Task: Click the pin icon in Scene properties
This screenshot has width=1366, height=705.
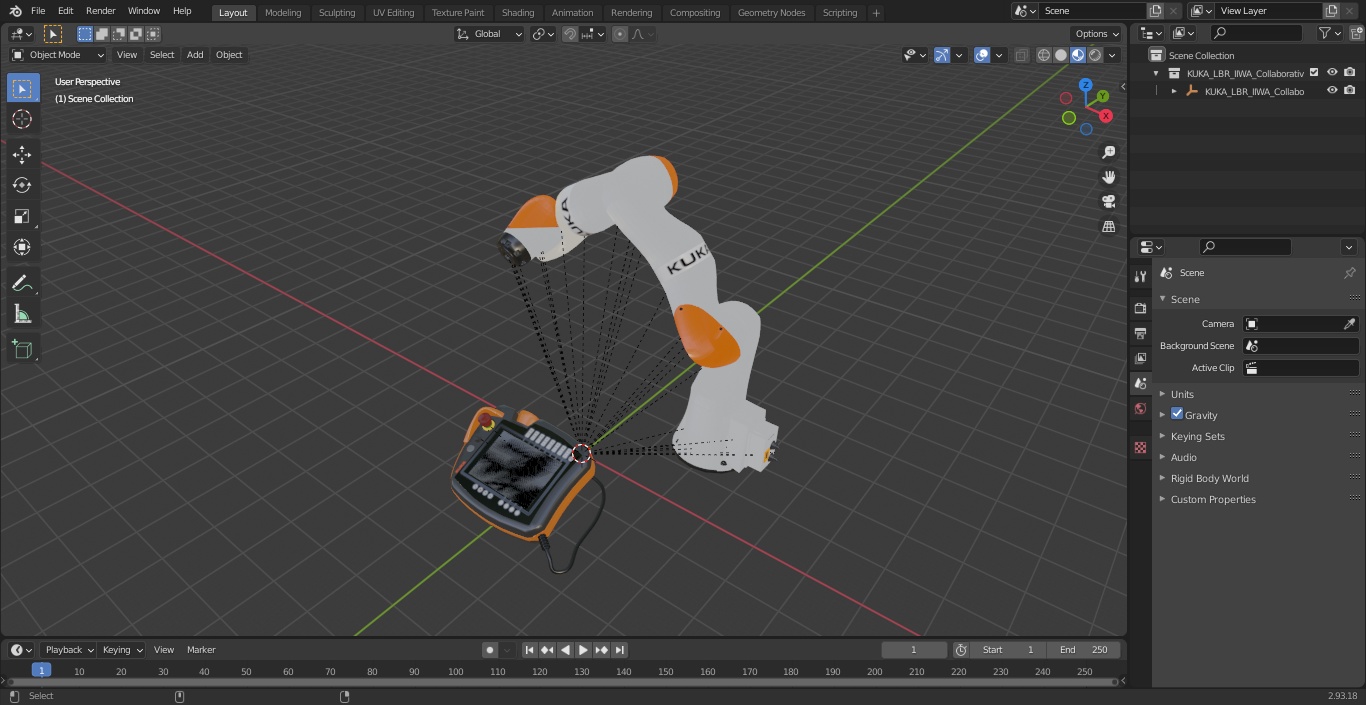Action: [1349, 273]
